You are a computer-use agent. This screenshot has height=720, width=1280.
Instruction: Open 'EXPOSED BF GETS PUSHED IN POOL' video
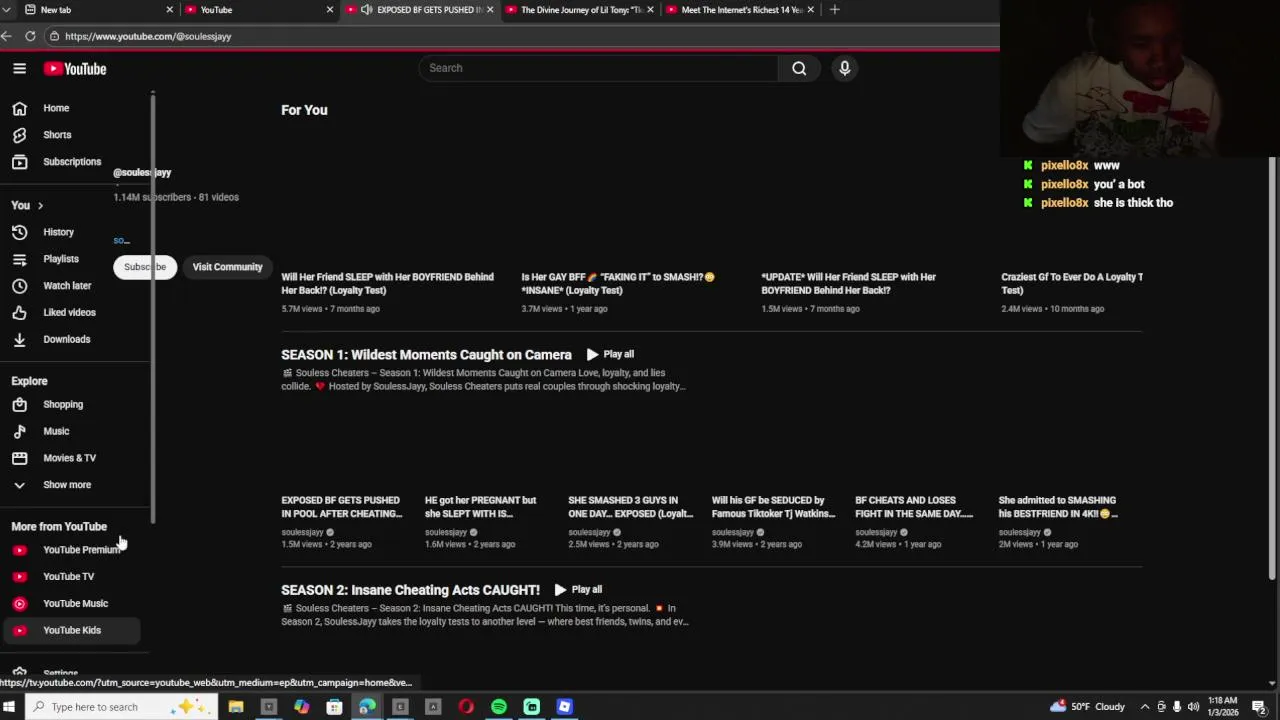tap(341, 507)
